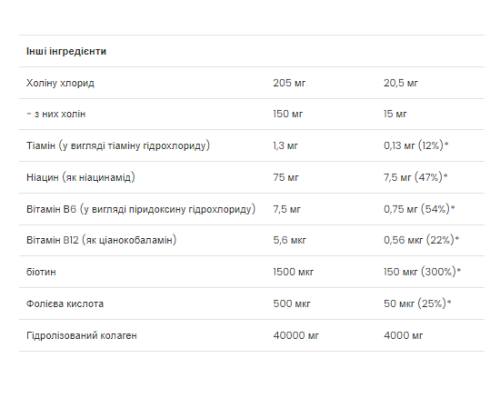Click the '7,5 мг (47%)*' cell
500x400 pixels.
tap(415, 177)
